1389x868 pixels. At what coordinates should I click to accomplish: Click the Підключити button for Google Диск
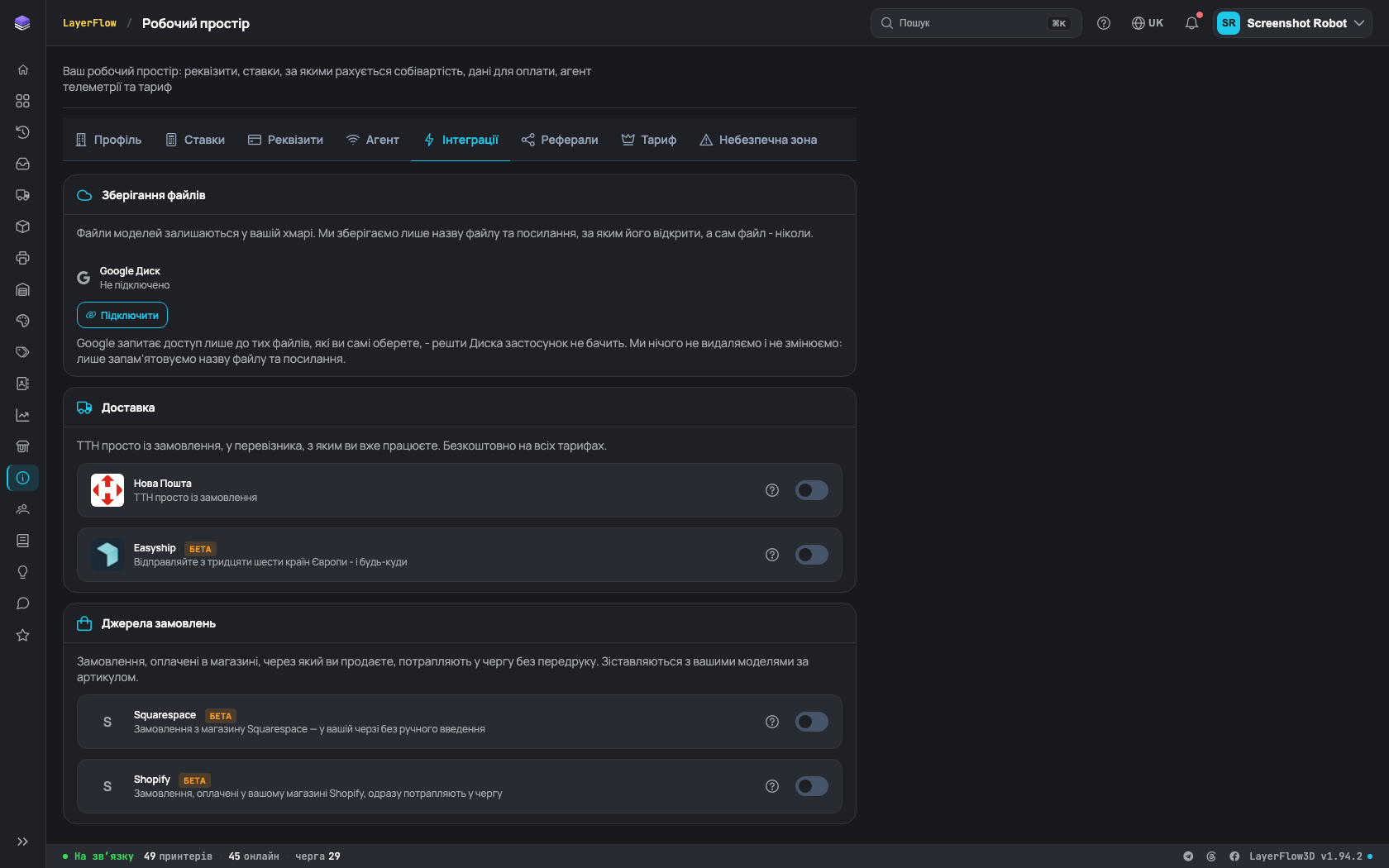tap(122, 315)
